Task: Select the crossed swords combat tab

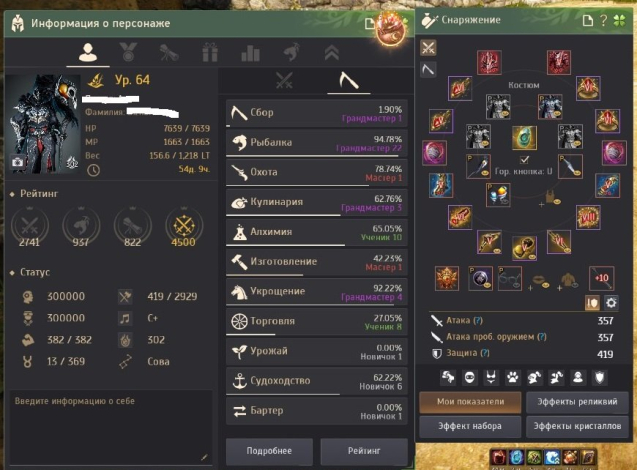Action: click(284, 80)
